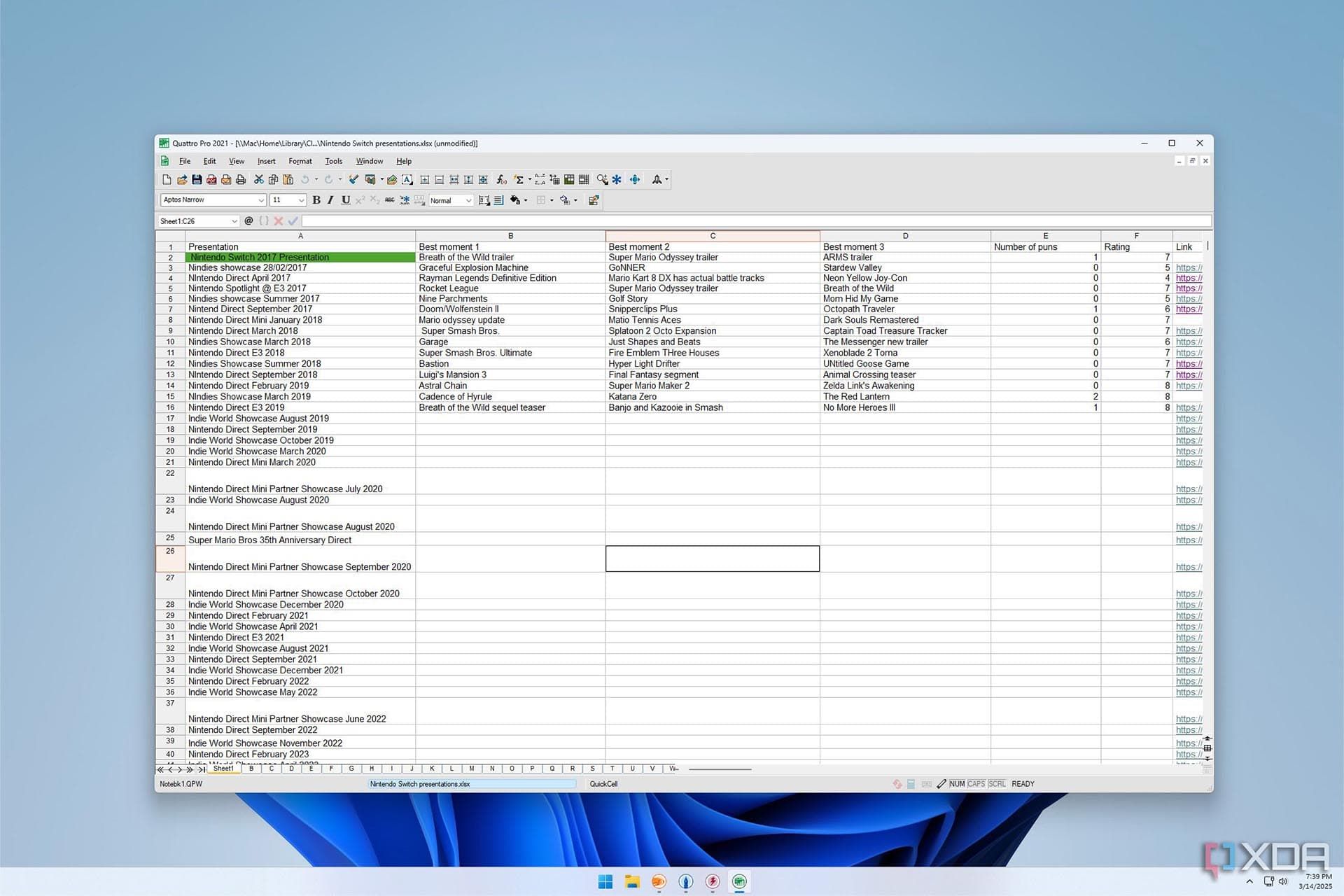
Task: Click the Insert cells icon
Action: click(x=425, y=180)
